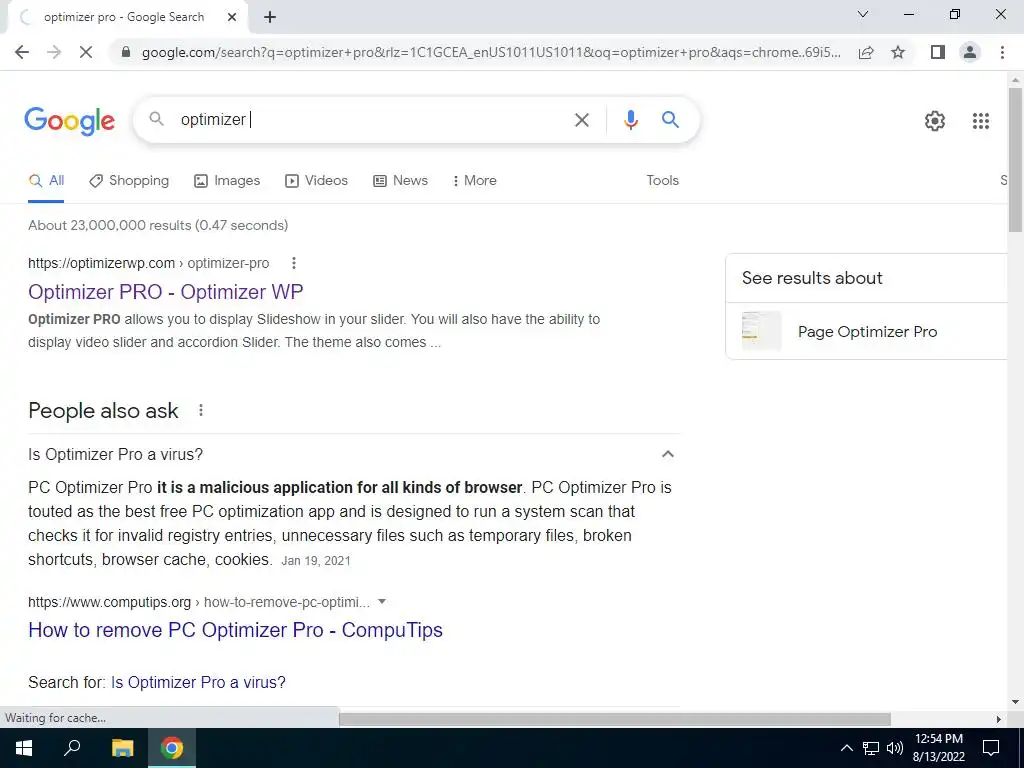Image resolution: width=1024 pixels, height=768 pixels.
Task: Click the https://www.computips.org breadcrumb text
Action: coord(110,602)
